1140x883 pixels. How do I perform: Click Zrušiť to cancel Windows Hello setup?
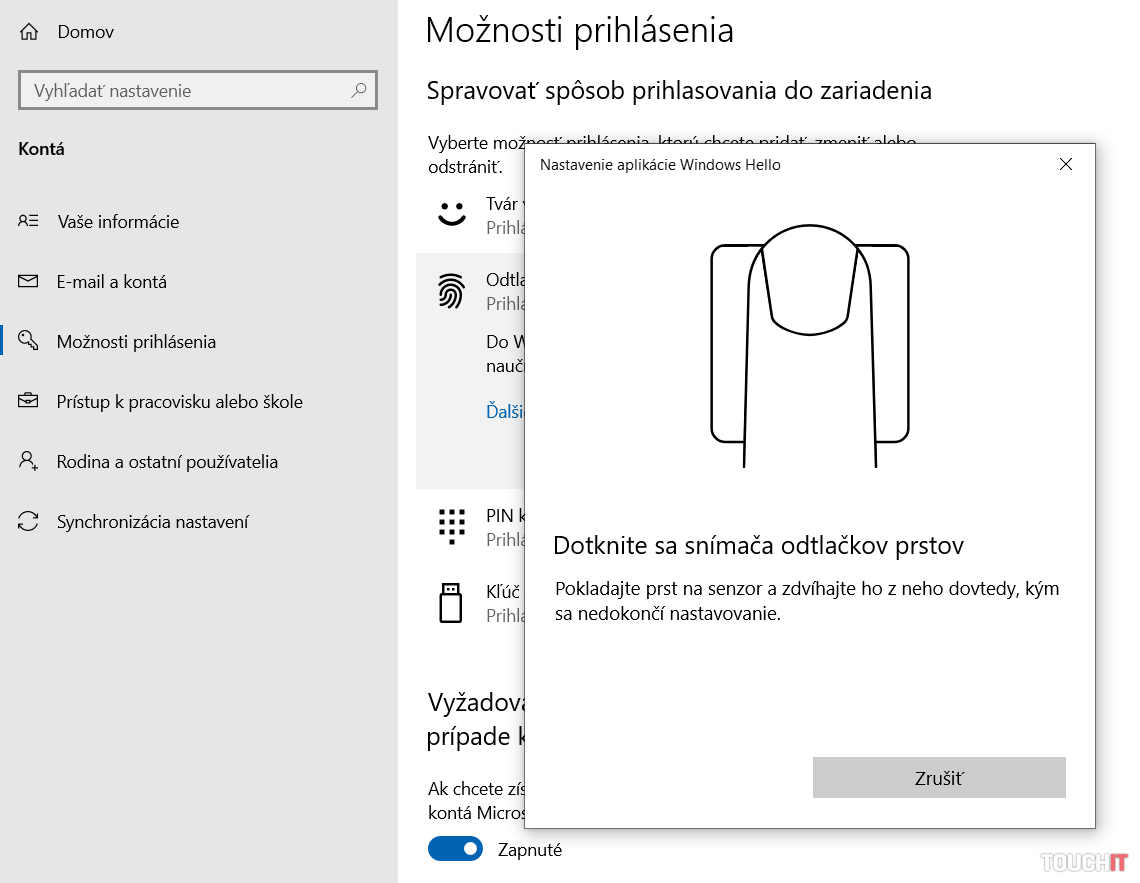(939, 778)
